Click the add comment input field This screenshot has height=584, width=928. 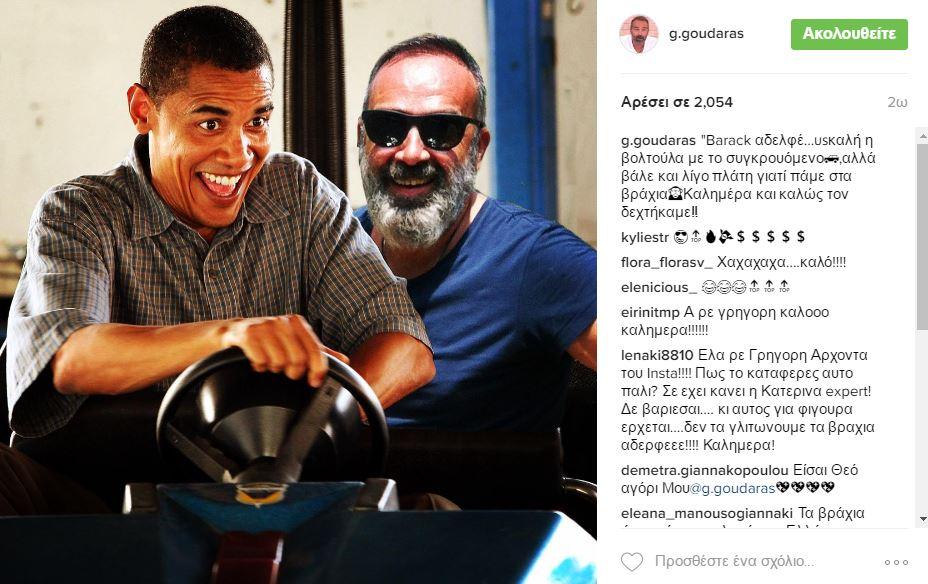click(x=763, y=562)
